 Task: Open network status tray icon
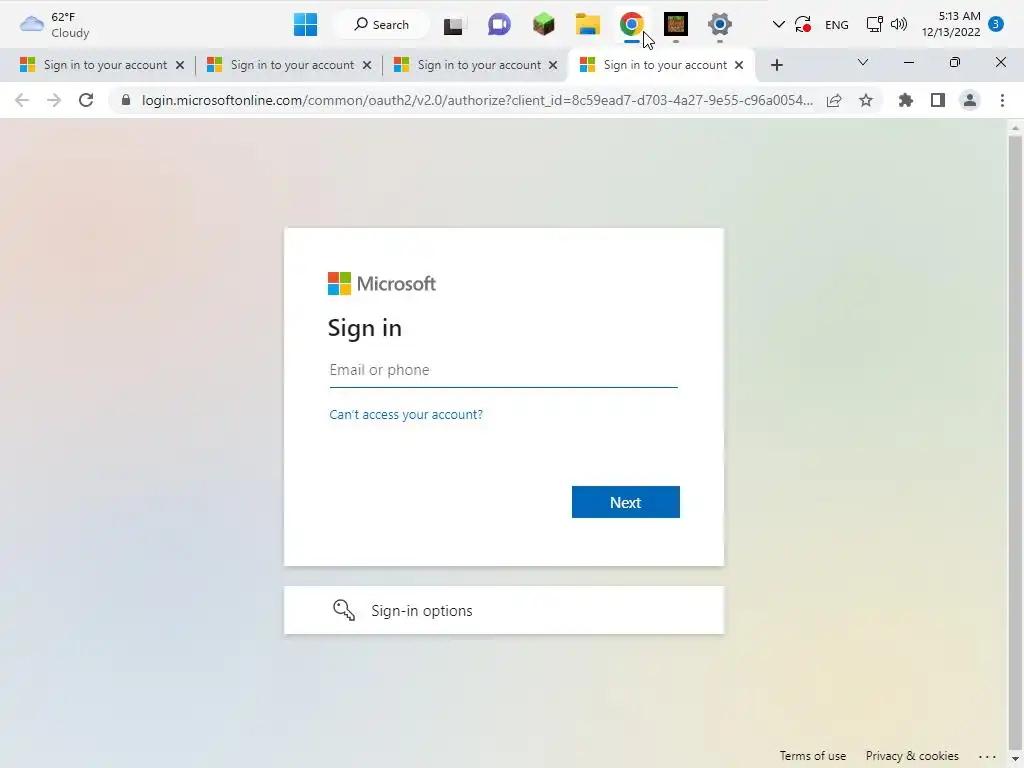874,25
